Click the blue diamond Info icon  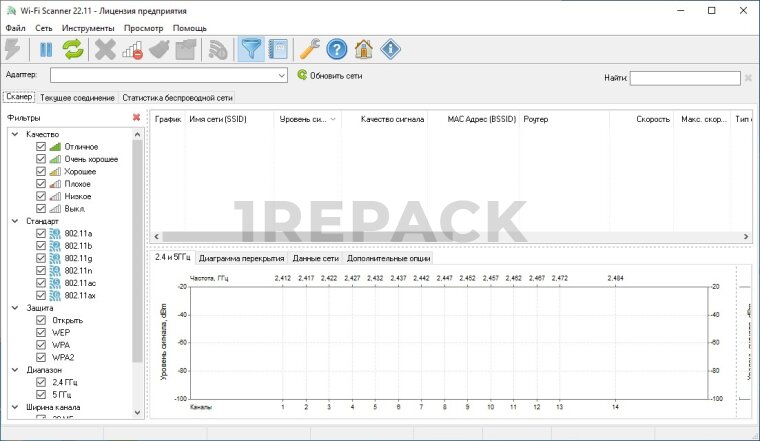tap(391, 50)
